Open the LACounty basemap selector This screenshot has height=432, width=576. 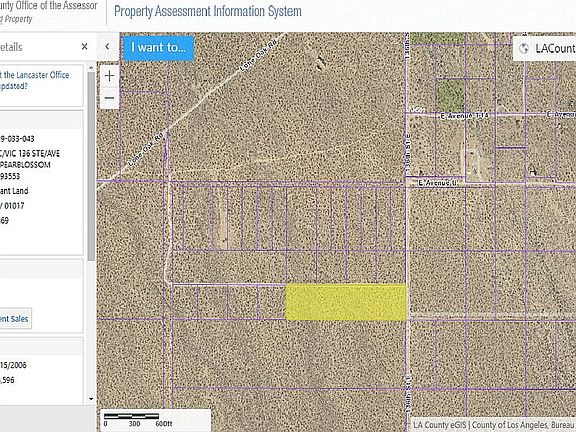tap(545, 48)
